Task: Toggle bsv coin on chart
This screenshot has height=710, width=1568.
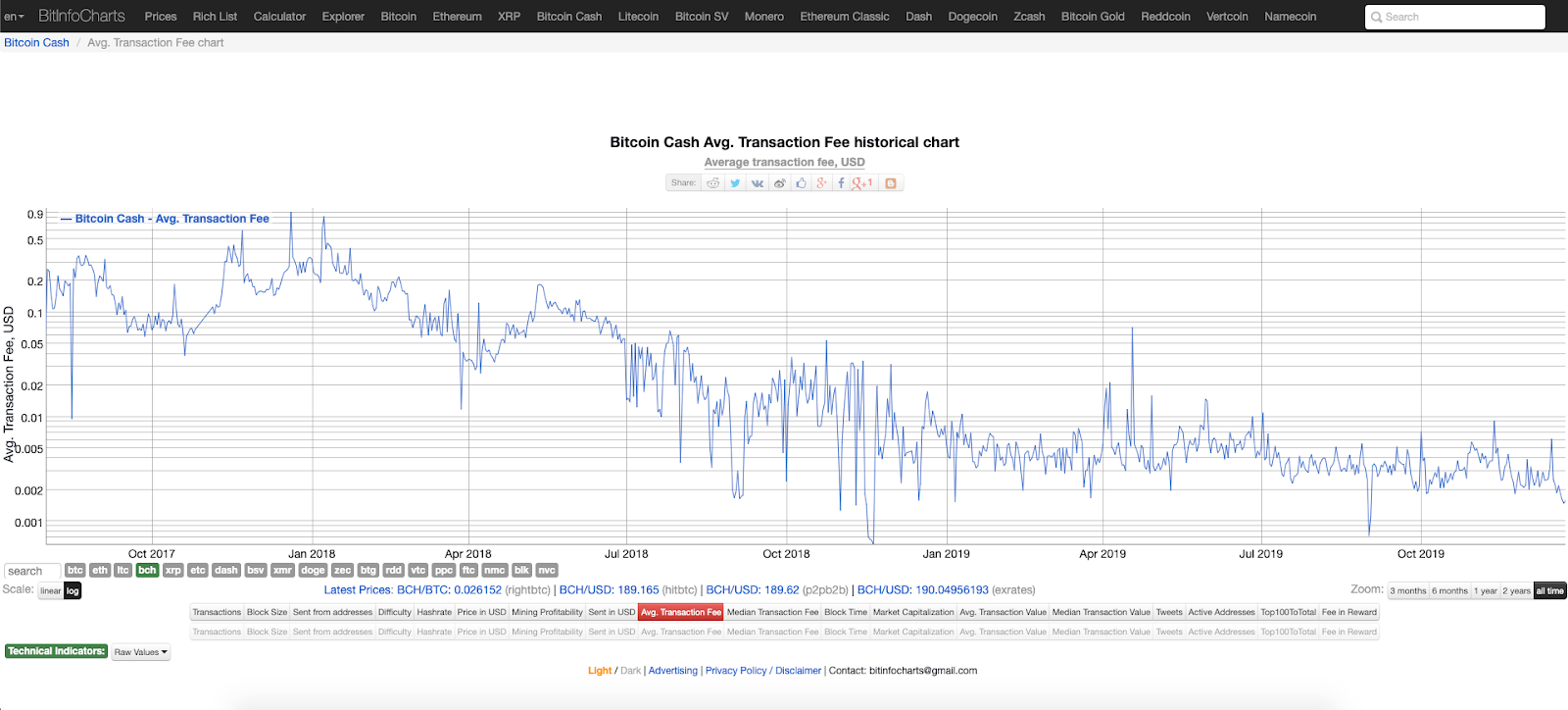Action: click(256, 570)
